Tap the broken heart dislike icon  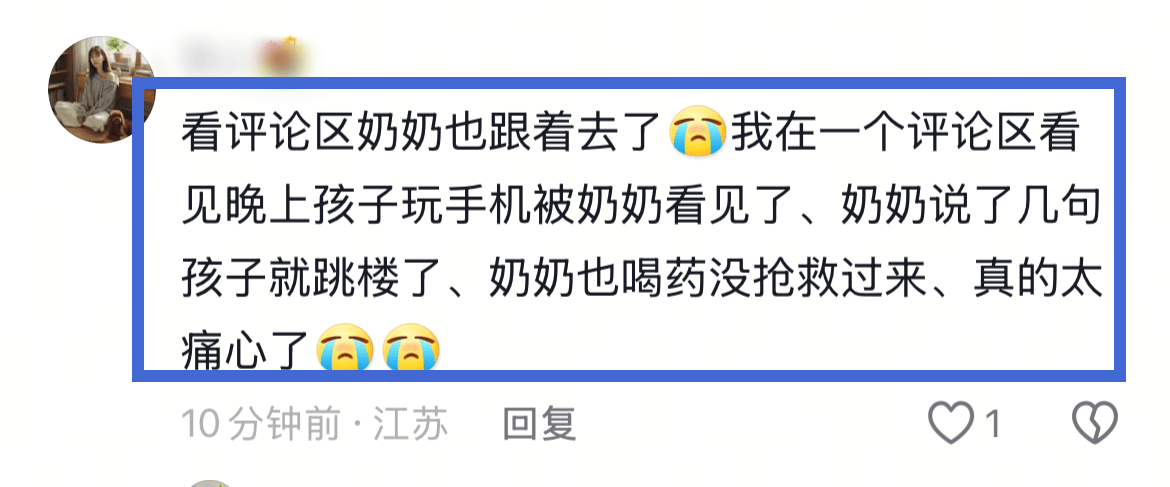point(1095,423)
